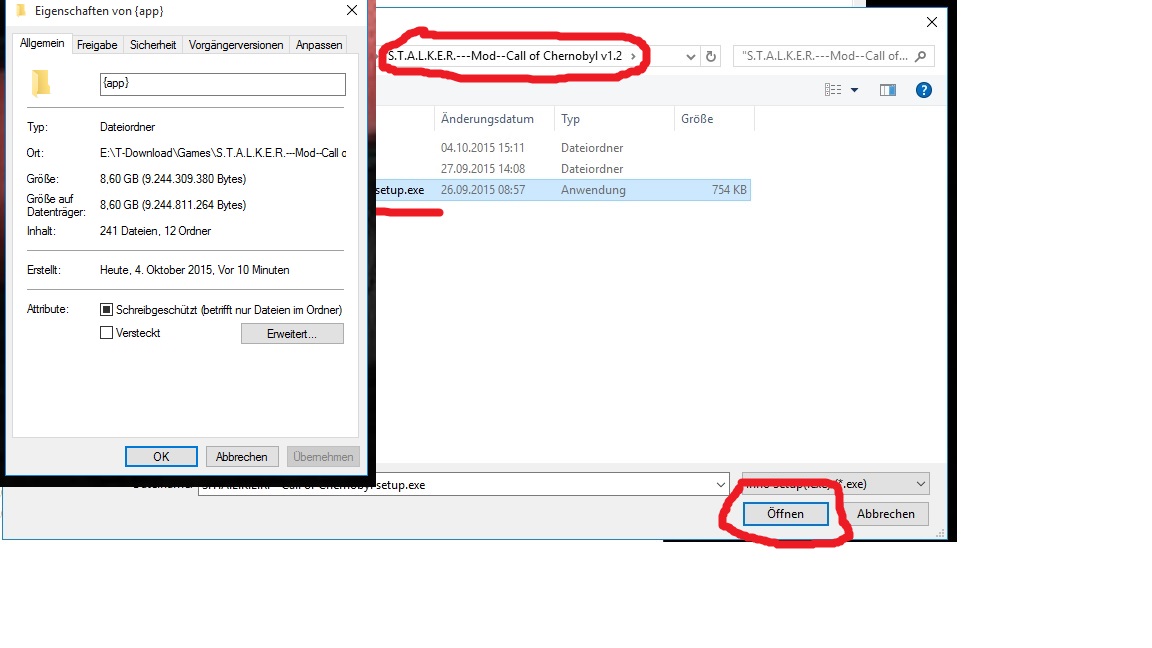1152x648 pixels.
Task: Enable the Versteckt checkbox
Action: tap(107, 333)
